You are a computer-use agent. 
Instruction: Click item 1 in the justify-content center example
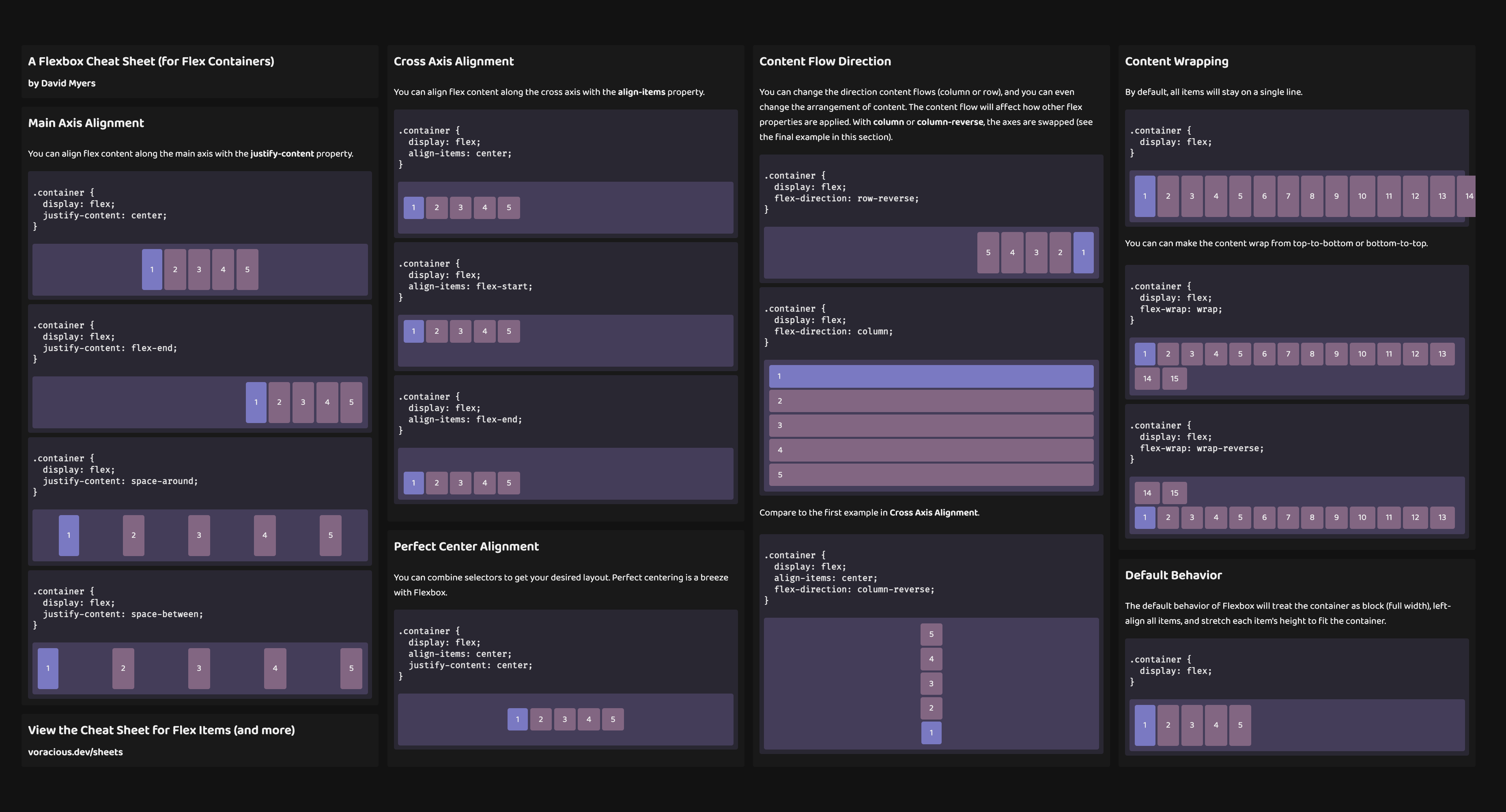point(152,269)
